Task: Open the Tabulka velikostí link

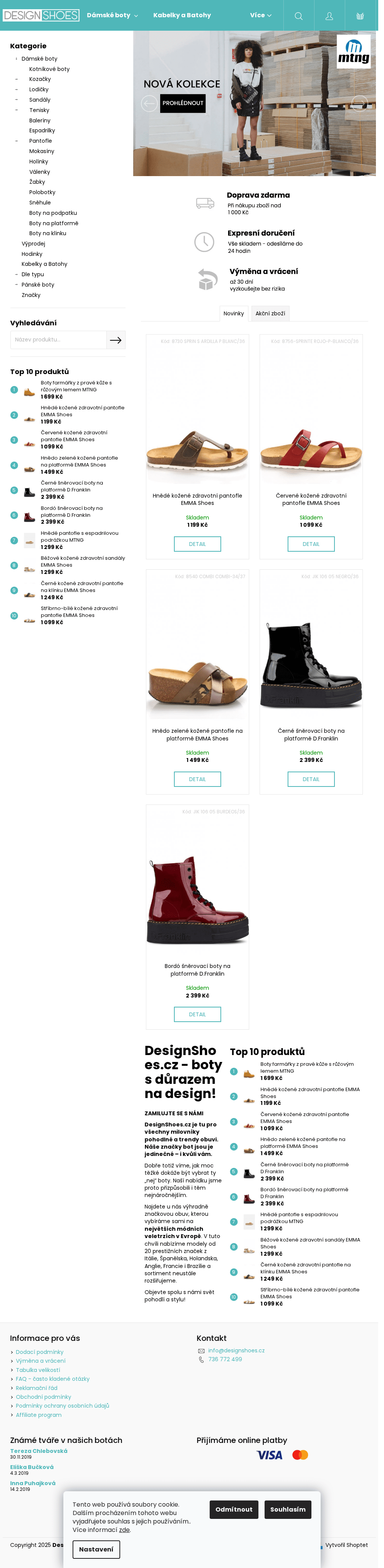Action: pos(38,1370)
